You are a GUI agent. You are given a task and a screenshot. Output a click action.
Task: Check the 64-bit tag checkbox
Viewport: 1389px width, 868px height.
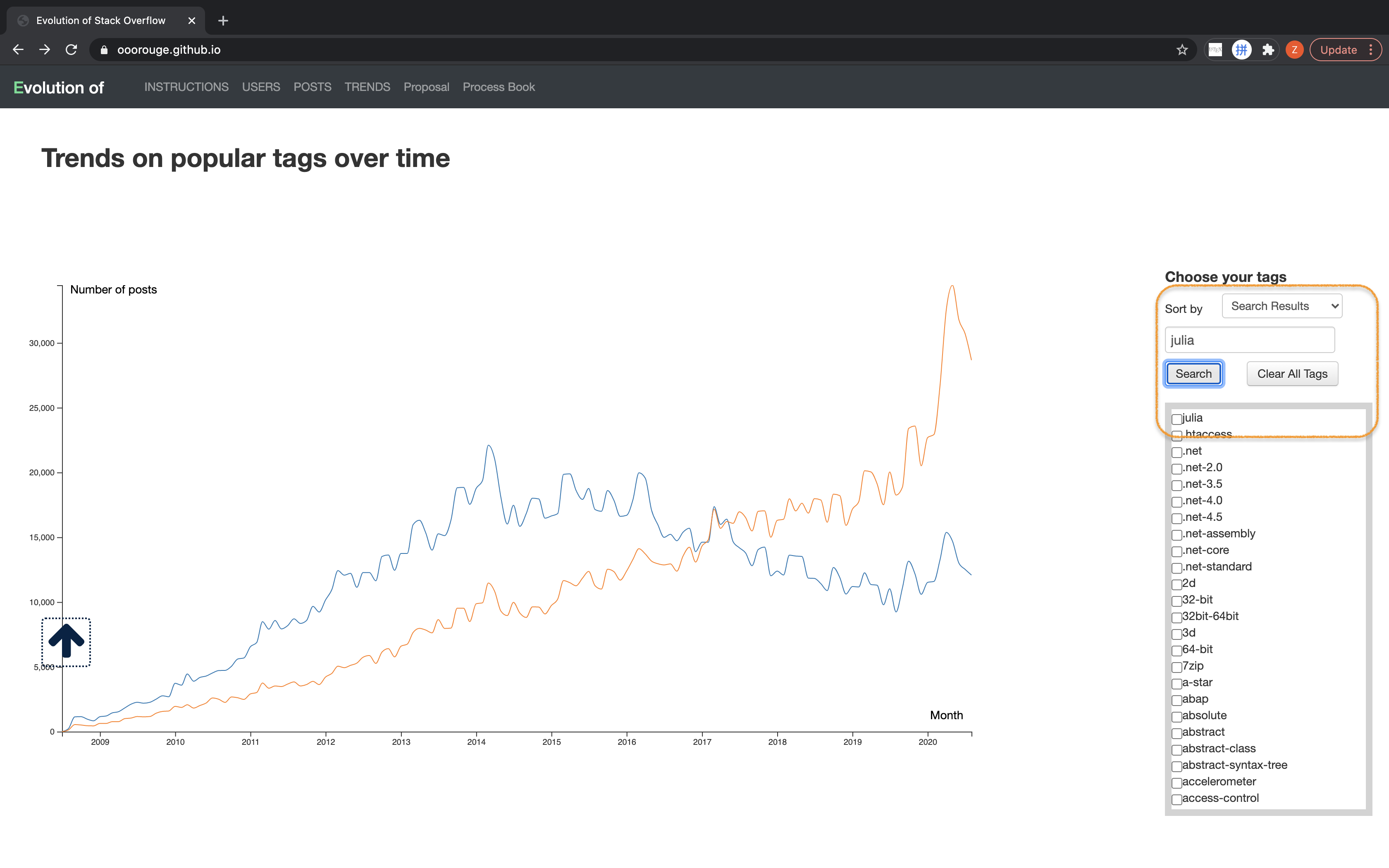1177,651
